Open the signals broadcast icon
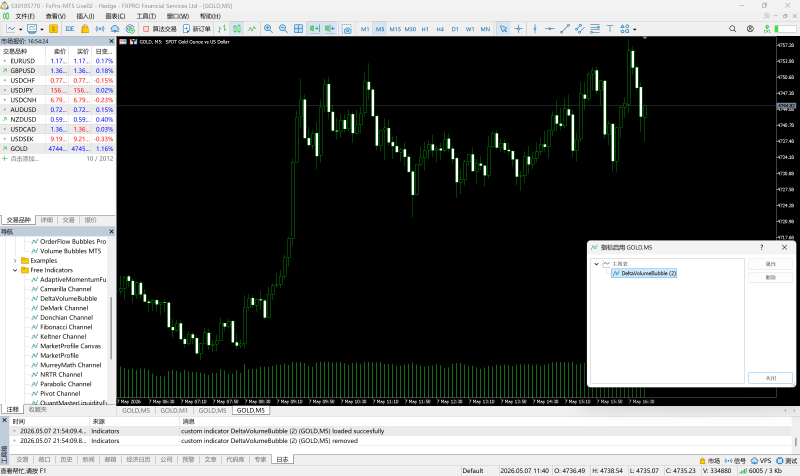Viewport: 800px width, 476px height. 100,29
